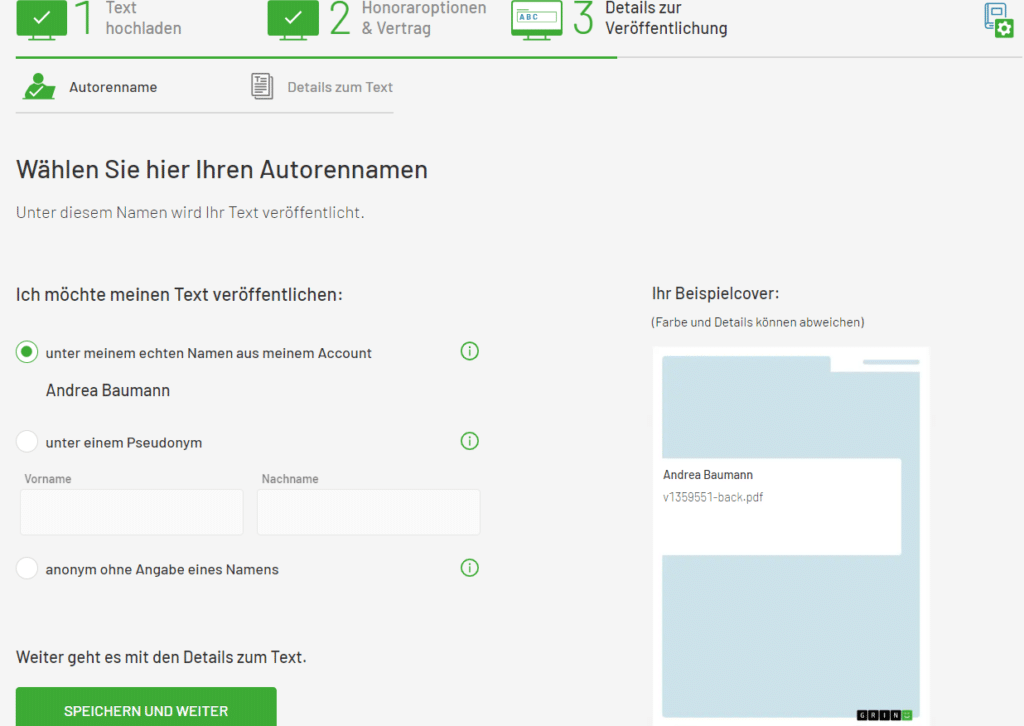
Task: Choose 'anonym ohne Angabe eines Namens' option
Action: pos(27,569)
